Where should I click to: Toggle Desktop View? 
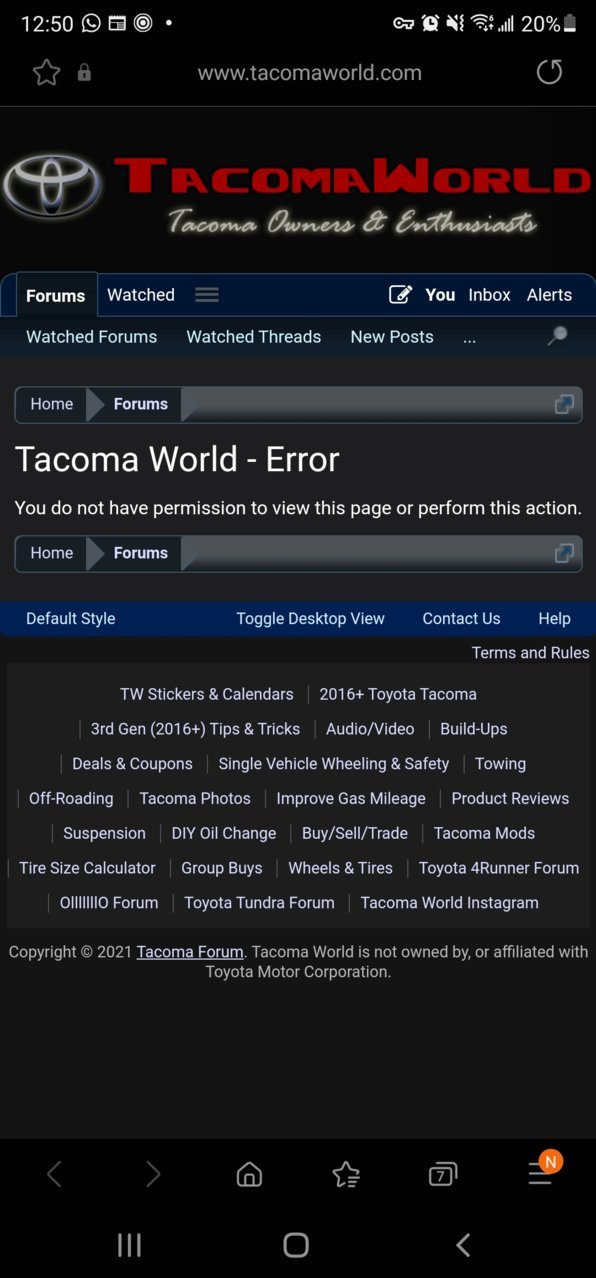pyautogui.click(x=310, y=618)
